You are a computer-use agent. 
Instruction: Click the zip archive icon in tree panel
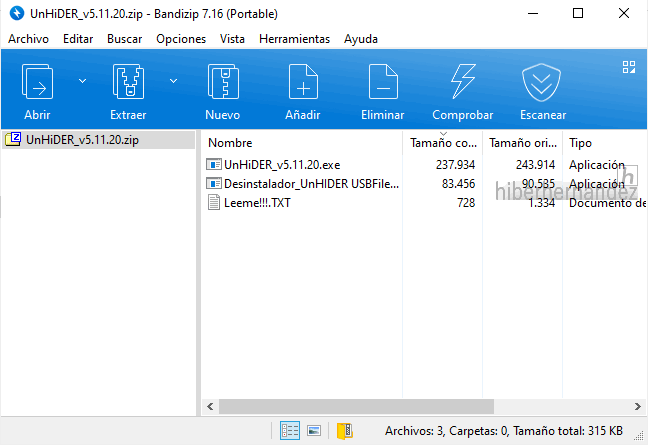point(13,139)
